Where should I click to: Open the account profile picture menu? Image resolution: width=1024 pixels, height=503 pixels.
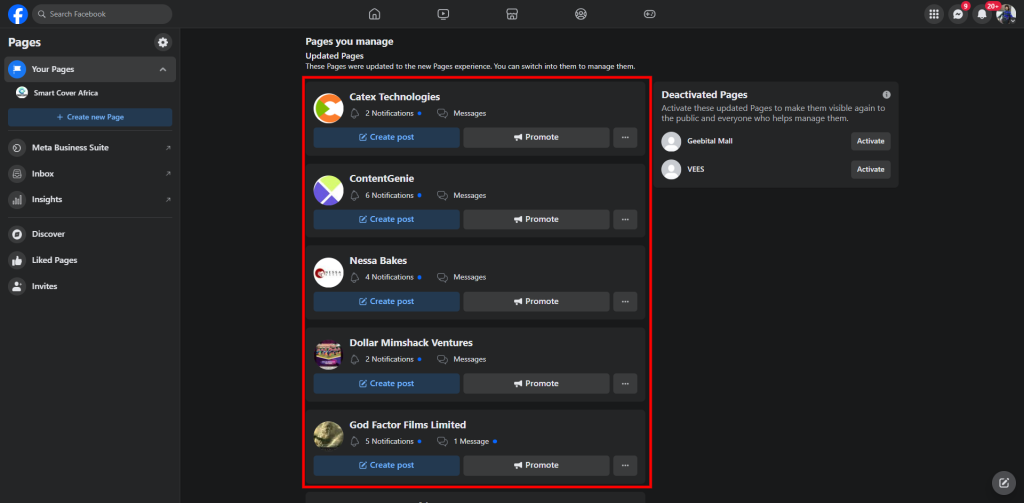pos(1006,14)
